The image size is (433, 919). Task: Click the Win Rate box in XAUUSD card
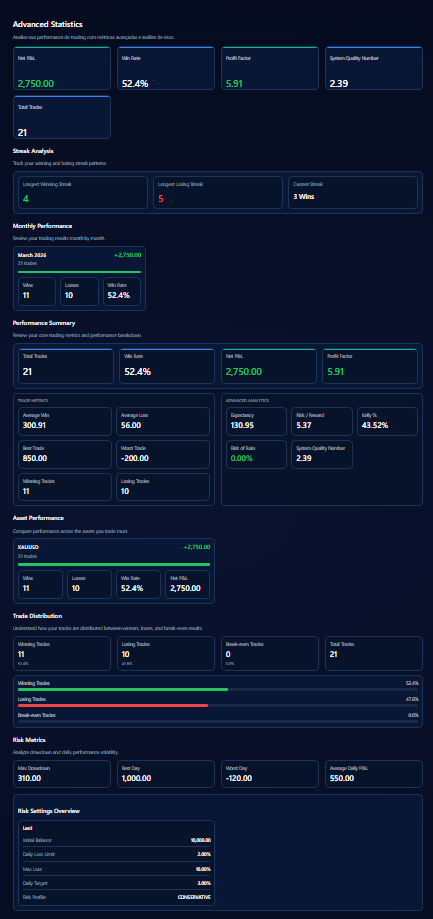point(138,584)
